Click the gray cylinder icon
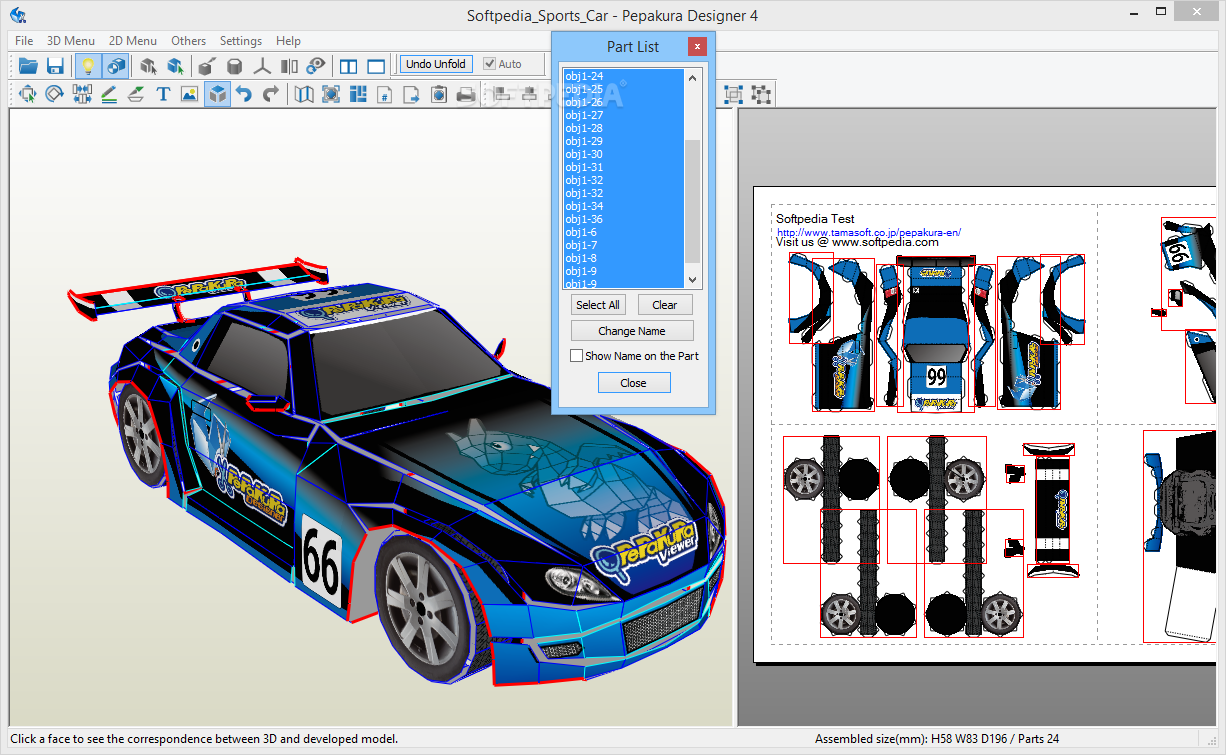The height and width of the screenshot is (755, 1226). point(234,66)
